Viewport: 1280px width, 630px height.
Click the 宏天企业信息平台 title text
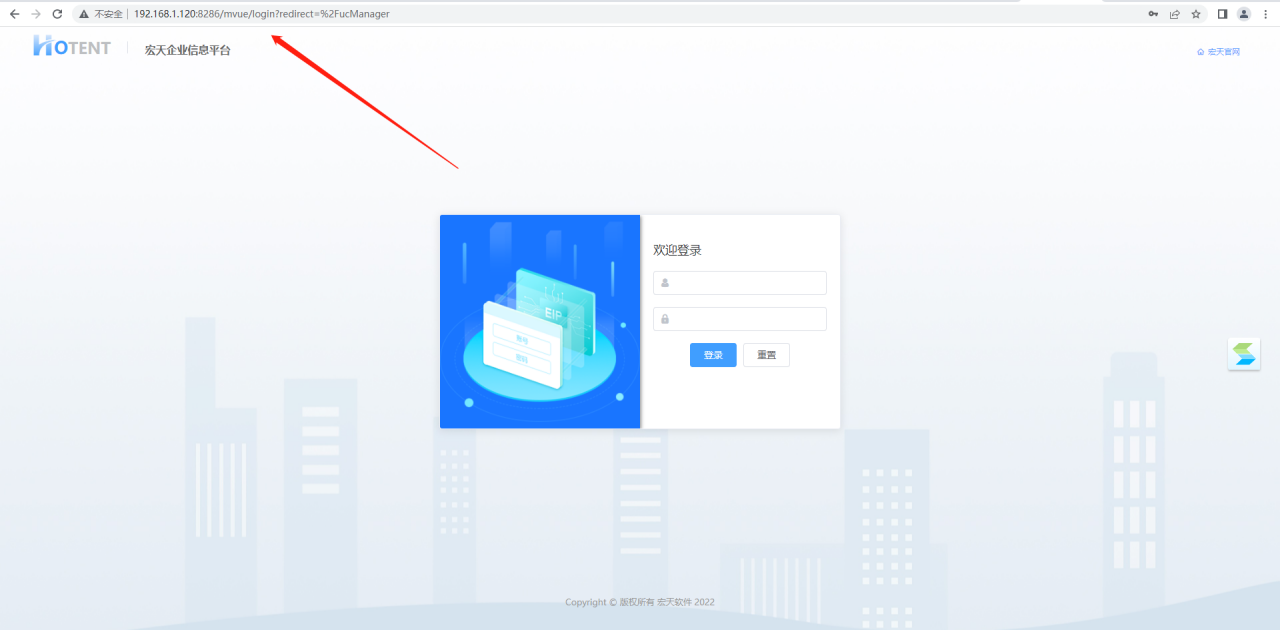tap(187, 50)
